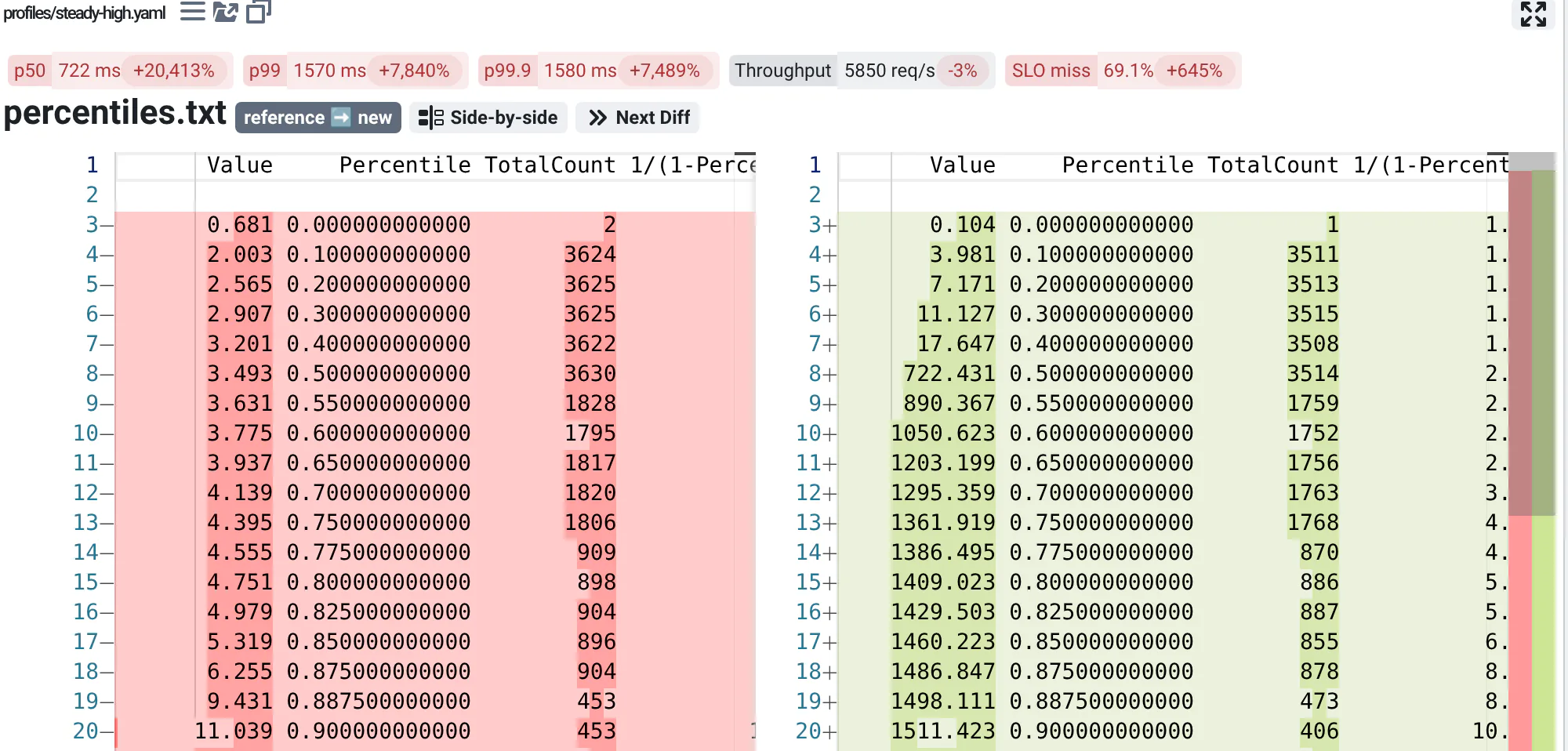Click the p50 722 ms metric badge
The width and height of the screenshot is (1568, 751).
click(x=120, y=71)
